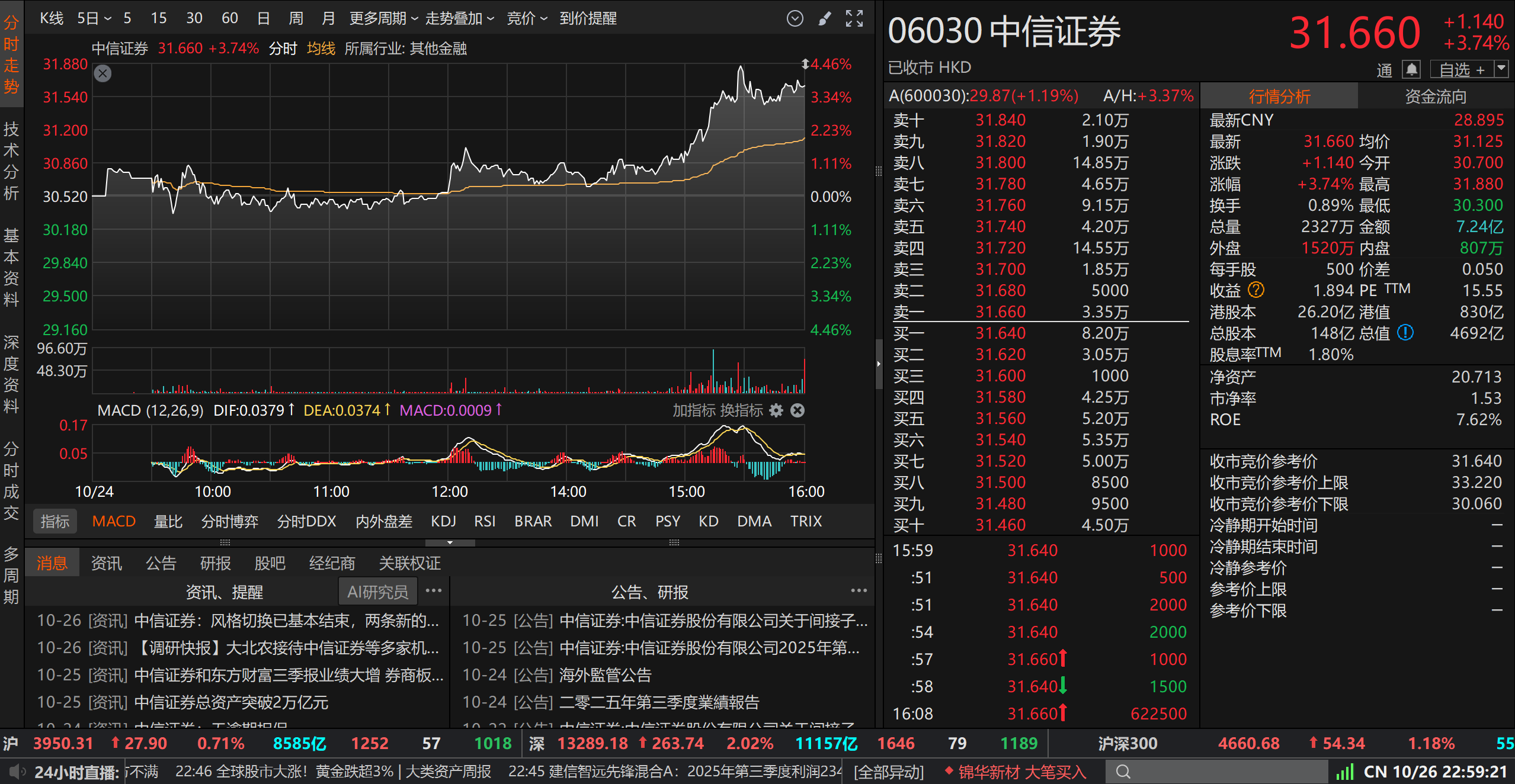The height and width of the screenshot is (784, 1515).
Task: Open the 自选 dropdown arrow
Action: coord(1501,69)
